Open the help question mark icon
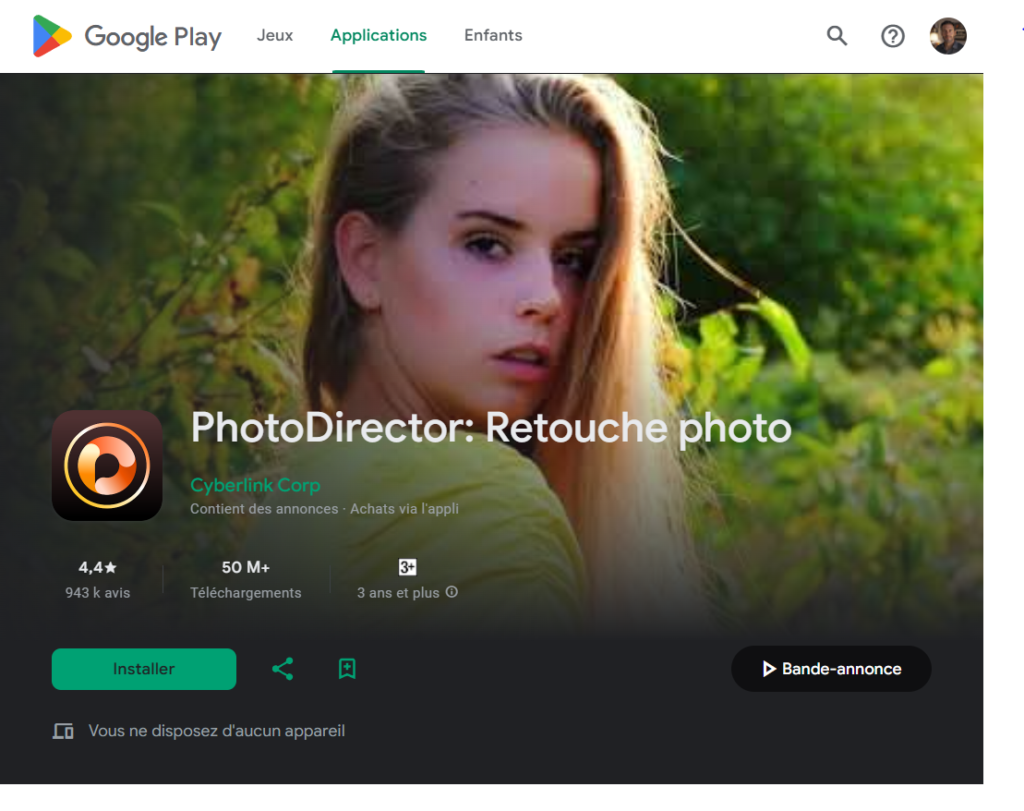 click(892, 36)
